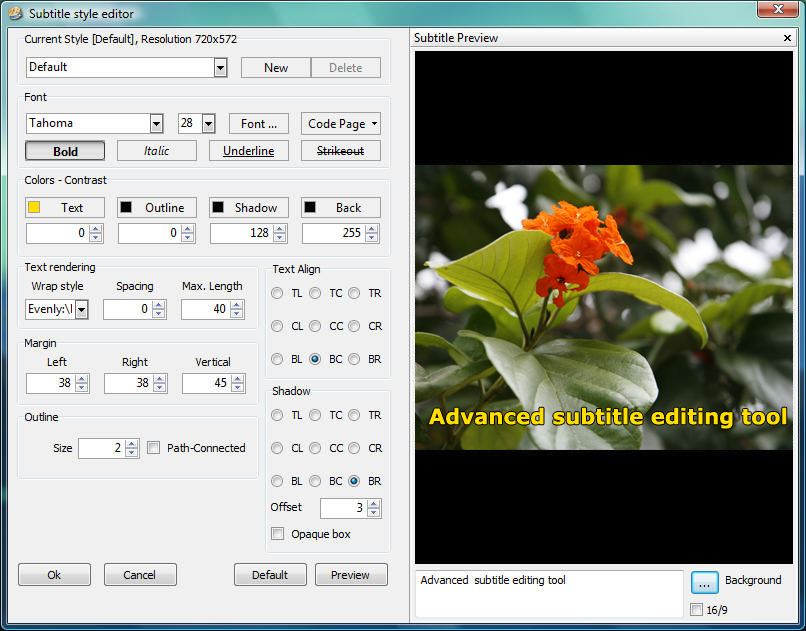Increase the Outline Size value
Screen dimensions: 806x631
pyautogui.click(x=132, y=444)
